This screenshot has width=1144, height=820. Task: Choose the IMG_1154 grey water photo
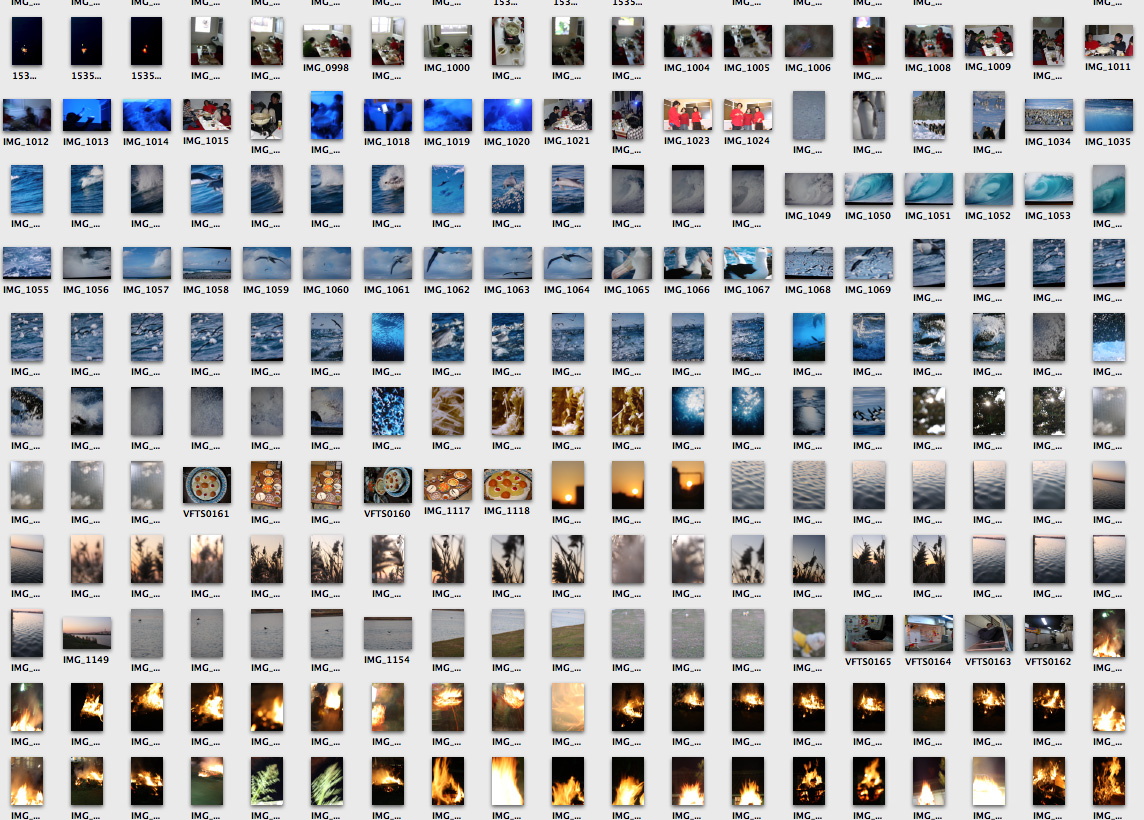pos(387,634)
